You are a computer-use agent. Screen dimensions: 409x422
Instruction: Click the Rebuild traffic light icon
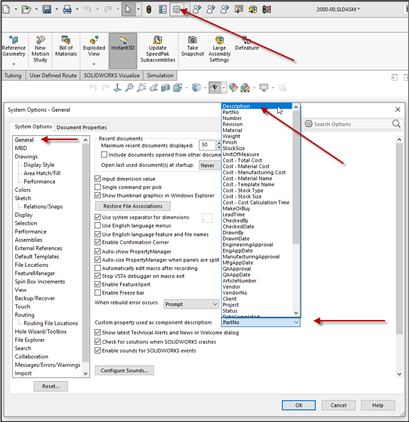tap(149, 10)
